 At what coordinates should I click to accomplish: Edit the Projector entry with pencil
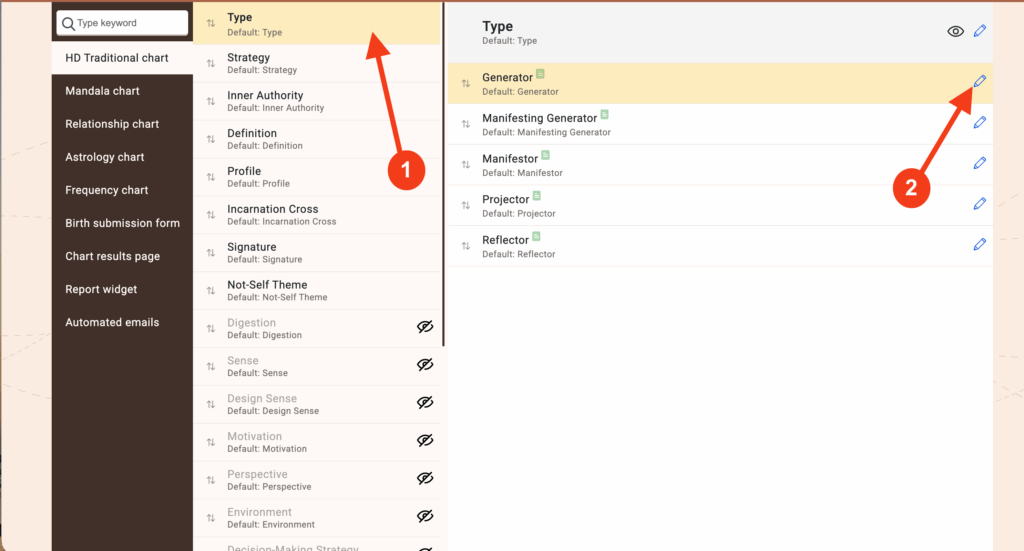point(979,204)
